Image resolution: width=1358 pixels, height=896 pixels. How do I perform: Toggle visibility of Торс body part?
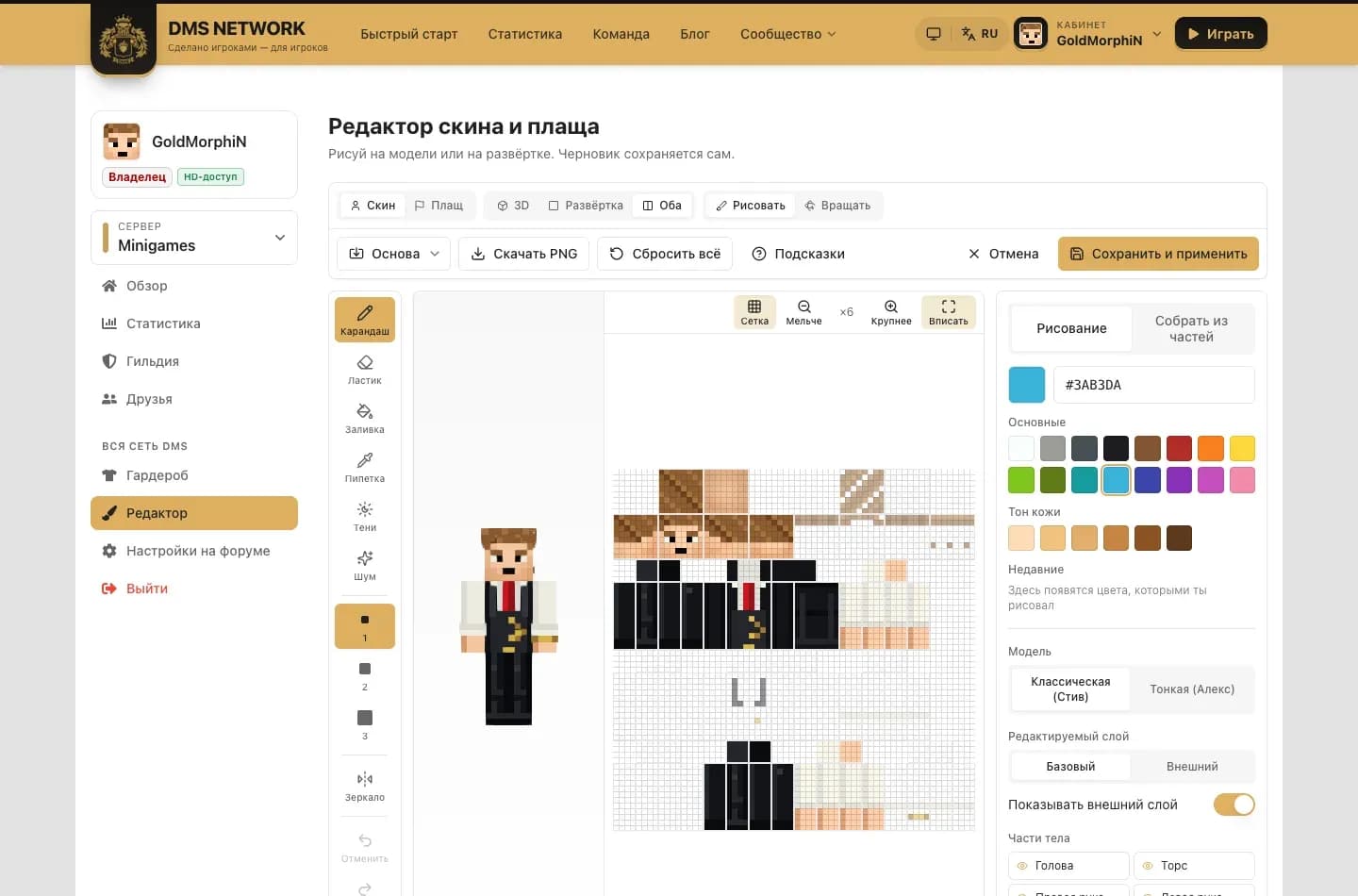pyautogui.click(x=1194, y=866)
